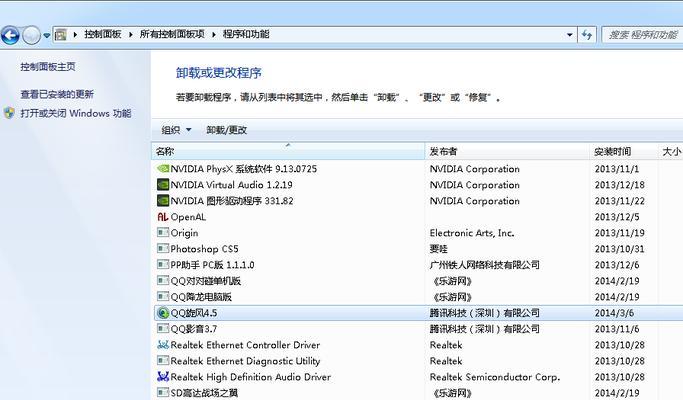Screen dimensions: 683x400
Task: Go back using the Back arrow button
Action: (x=10, y=35)
